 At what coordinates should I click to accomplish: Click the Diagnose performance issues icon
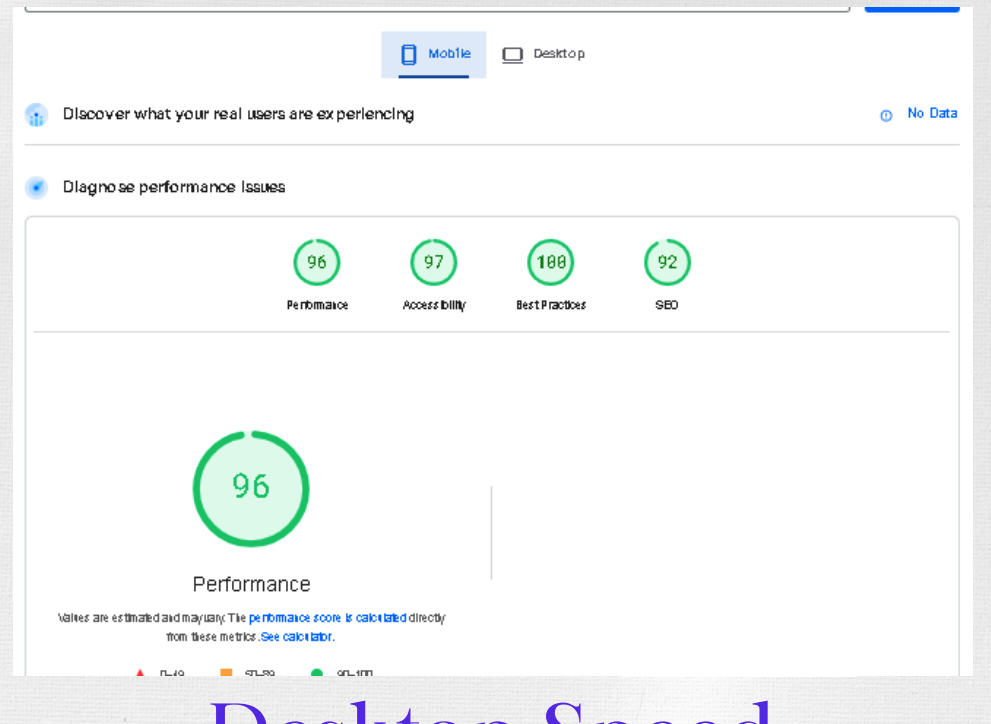37,188
